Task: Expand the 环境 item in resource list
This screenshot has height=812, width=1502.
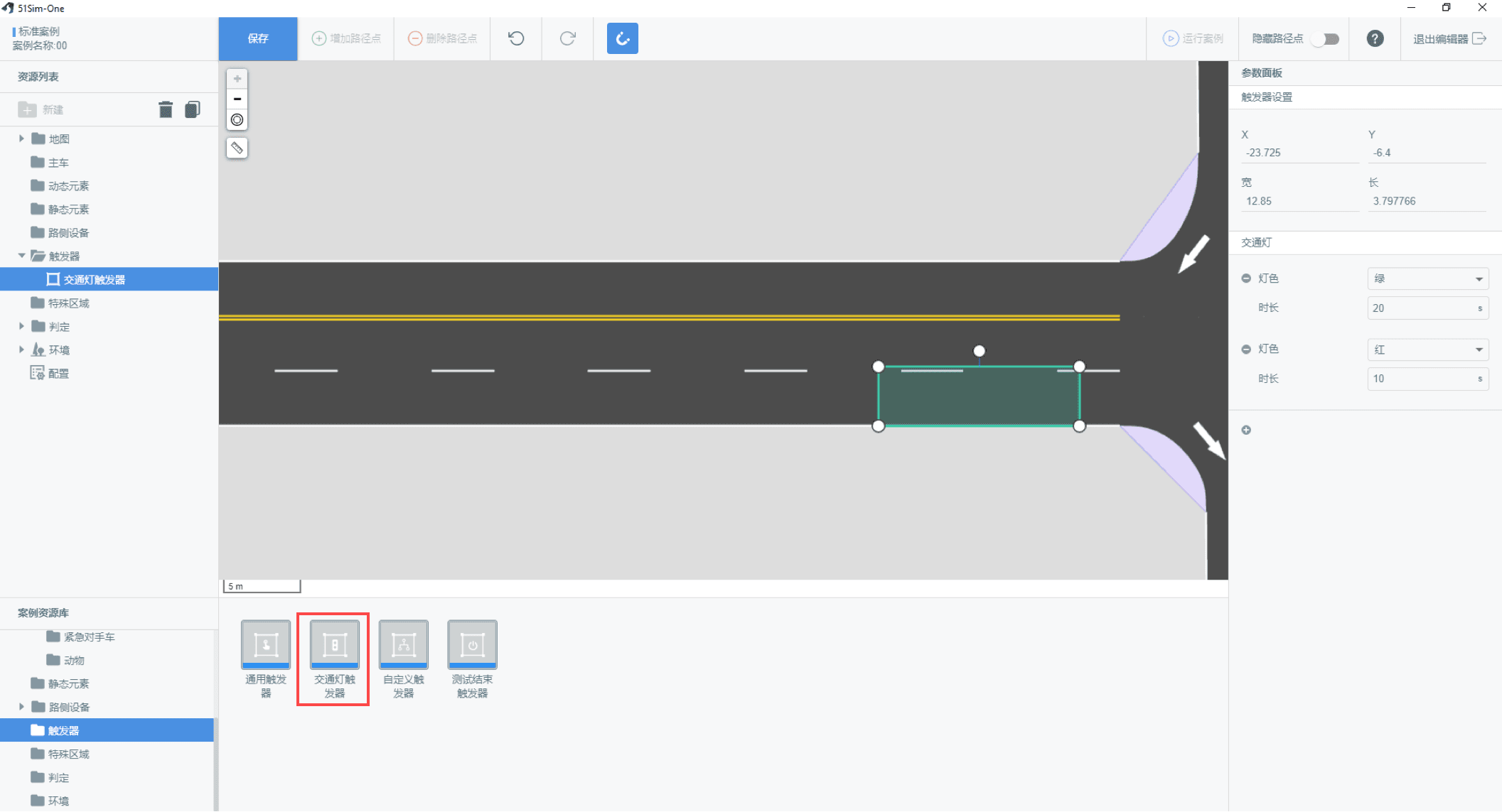Action: [x=21, y=350]
